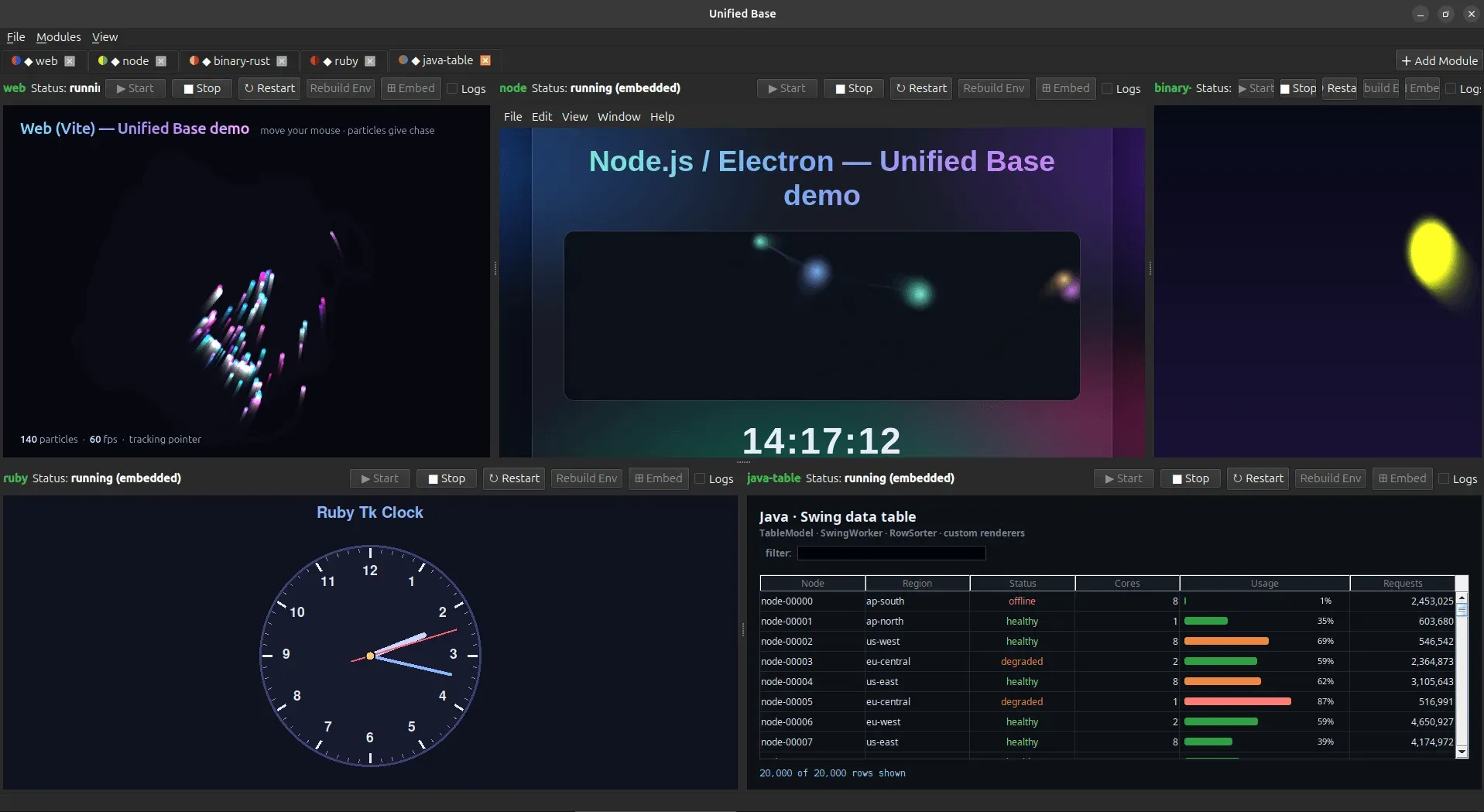Embed the web module

(x=411, y=88)
